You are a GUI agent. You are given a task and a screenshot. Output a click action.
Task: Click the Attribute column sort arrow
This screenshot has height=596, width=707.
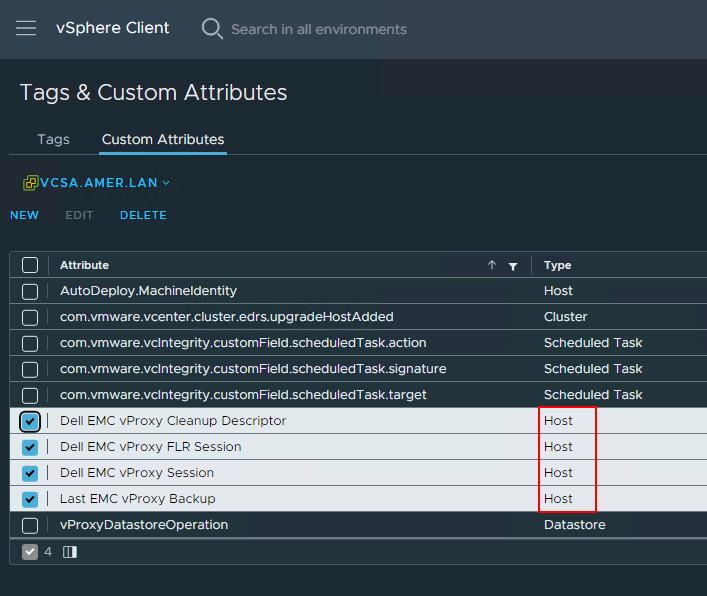pos(491,266)
